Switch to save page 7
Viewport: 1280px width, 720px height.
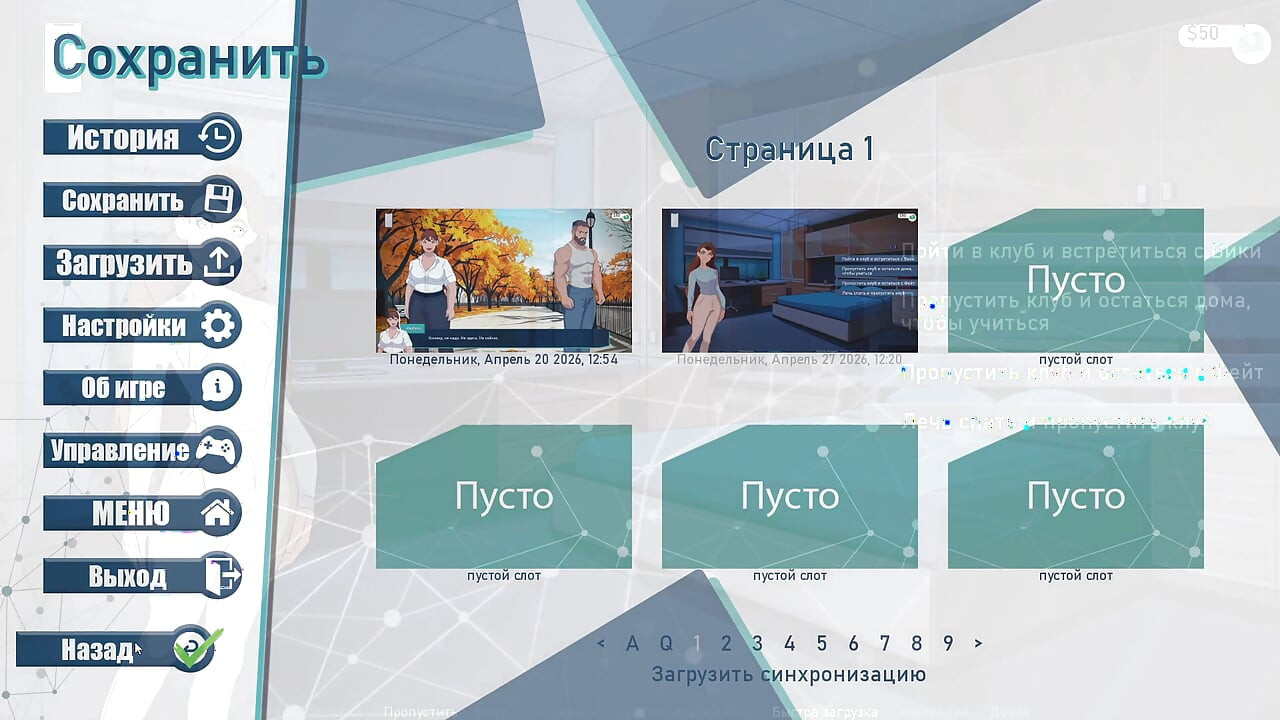885,643
